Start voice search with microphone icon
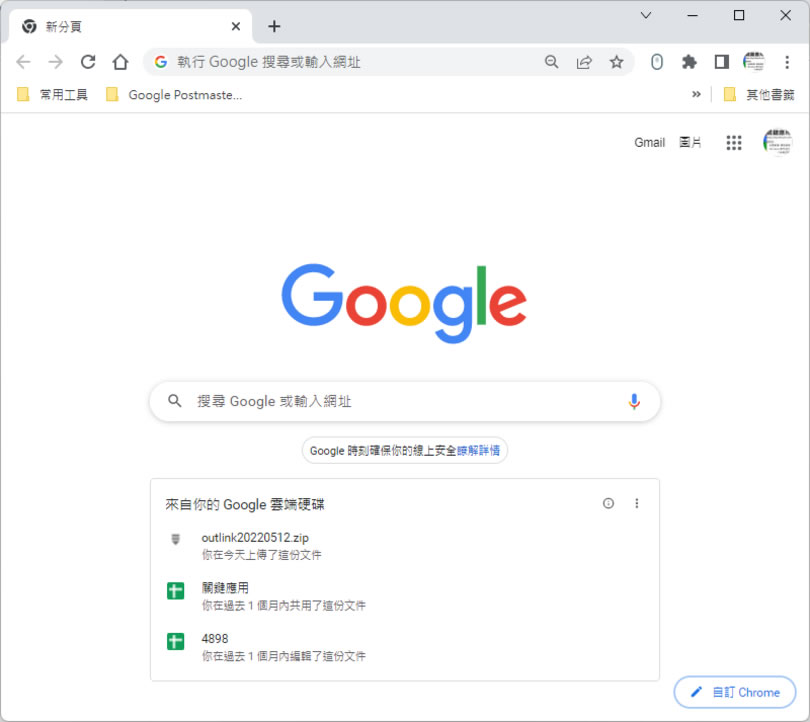Screen dimensions: 810x722 coord(634,401)
